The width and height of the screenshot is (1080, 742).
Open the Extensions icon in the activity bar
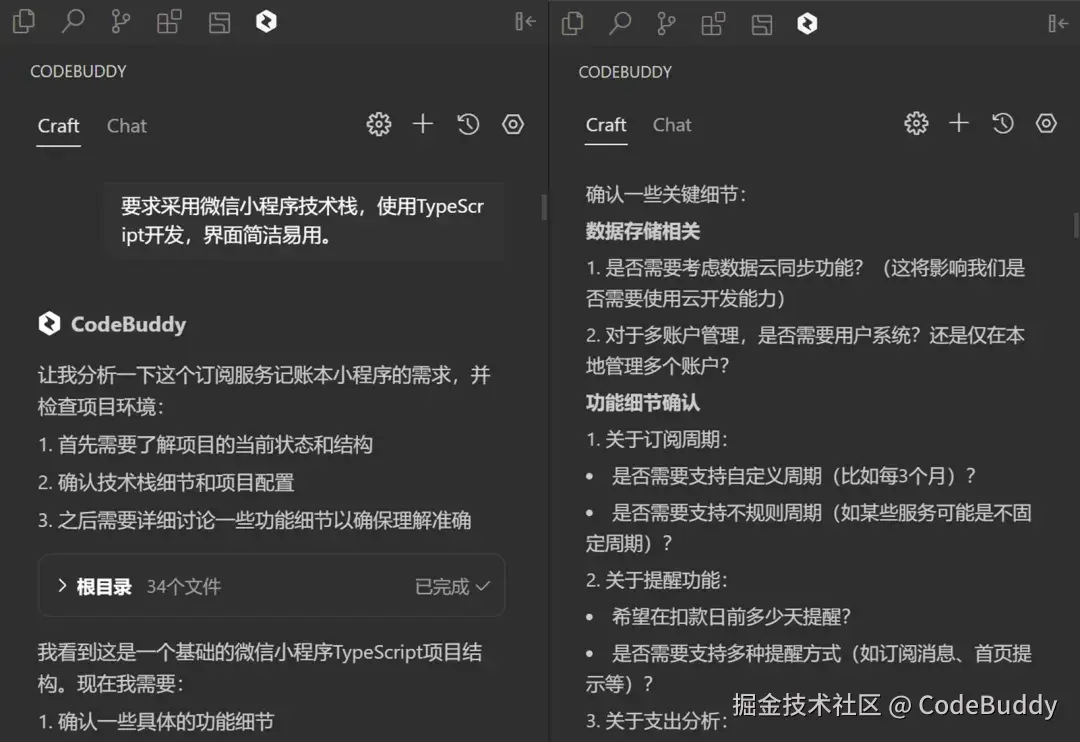click(x=168, y=21)
